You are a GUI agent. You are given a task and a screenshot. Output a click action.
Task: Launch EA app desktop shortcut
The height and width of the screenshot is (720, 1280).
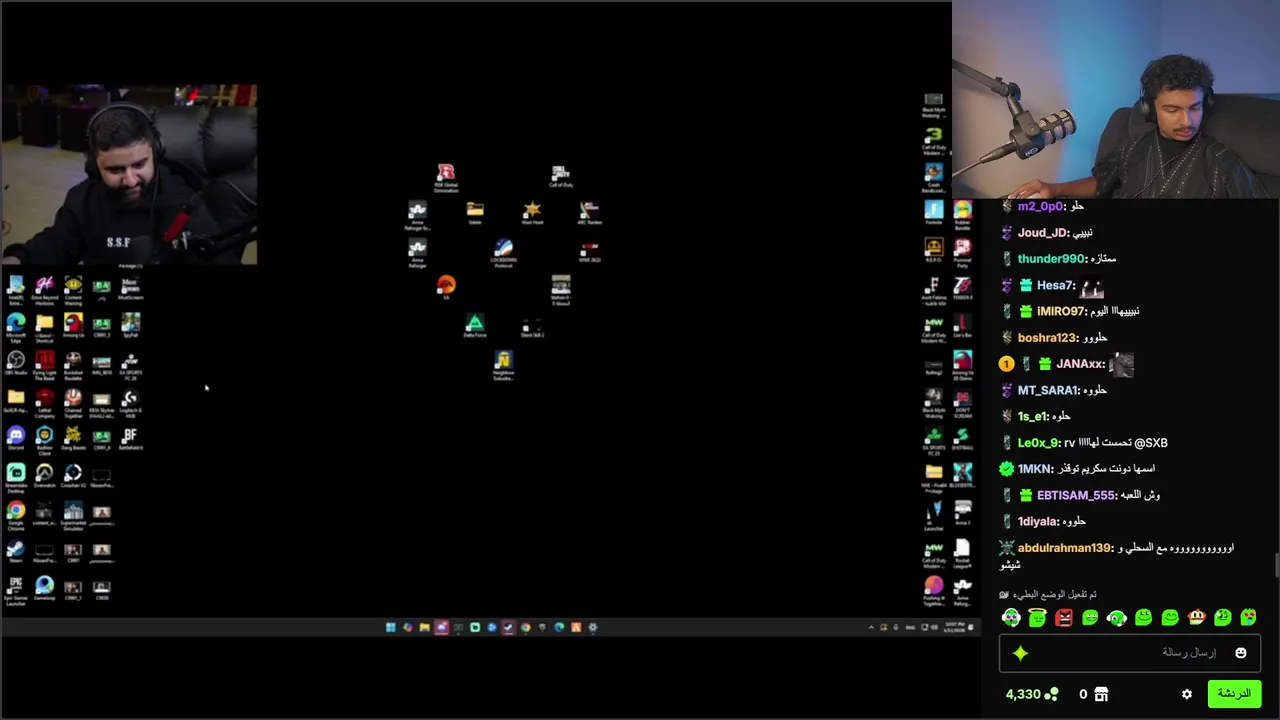(x=446, y=288)
